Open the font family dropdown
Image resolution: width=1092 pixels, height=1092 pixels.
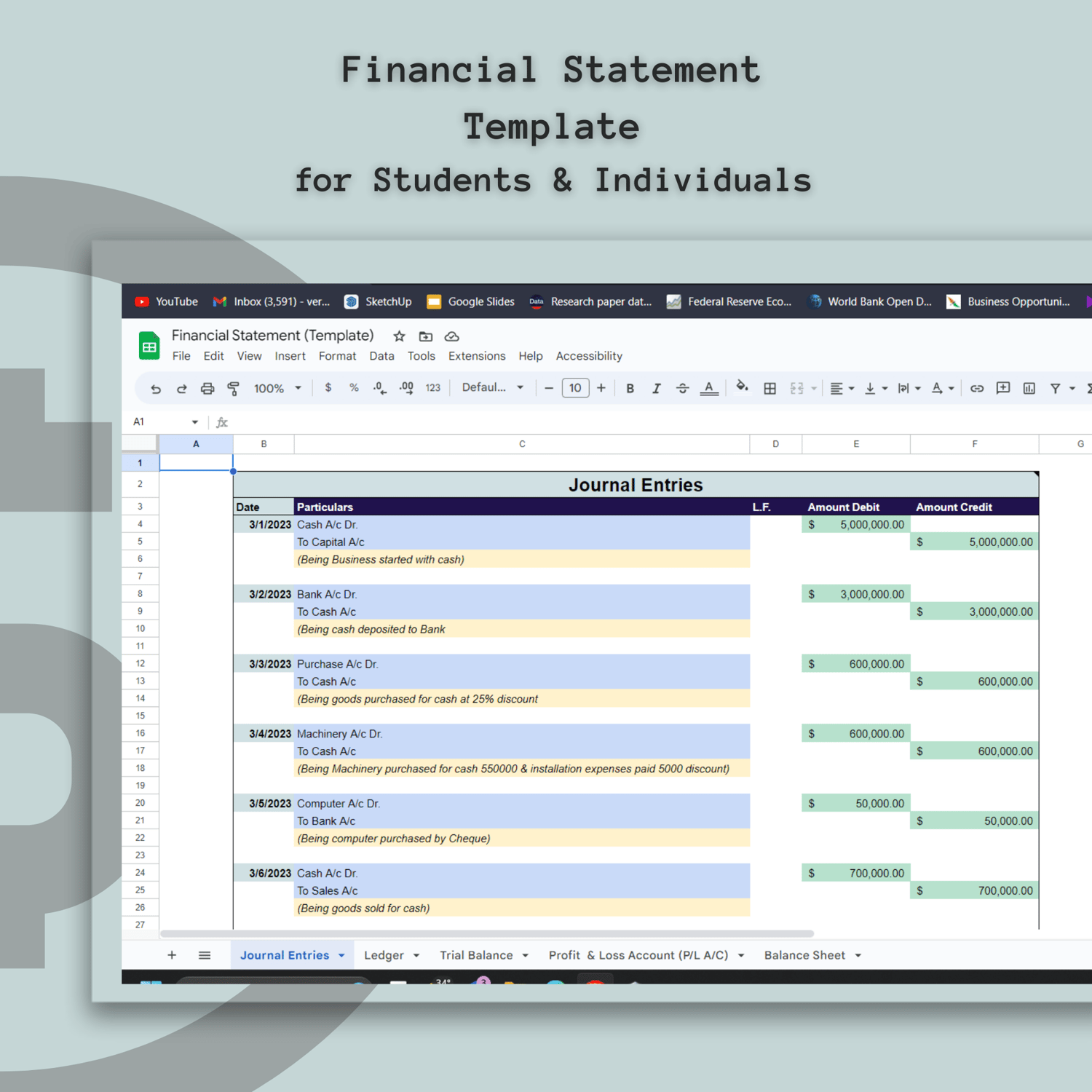[493, 388]
